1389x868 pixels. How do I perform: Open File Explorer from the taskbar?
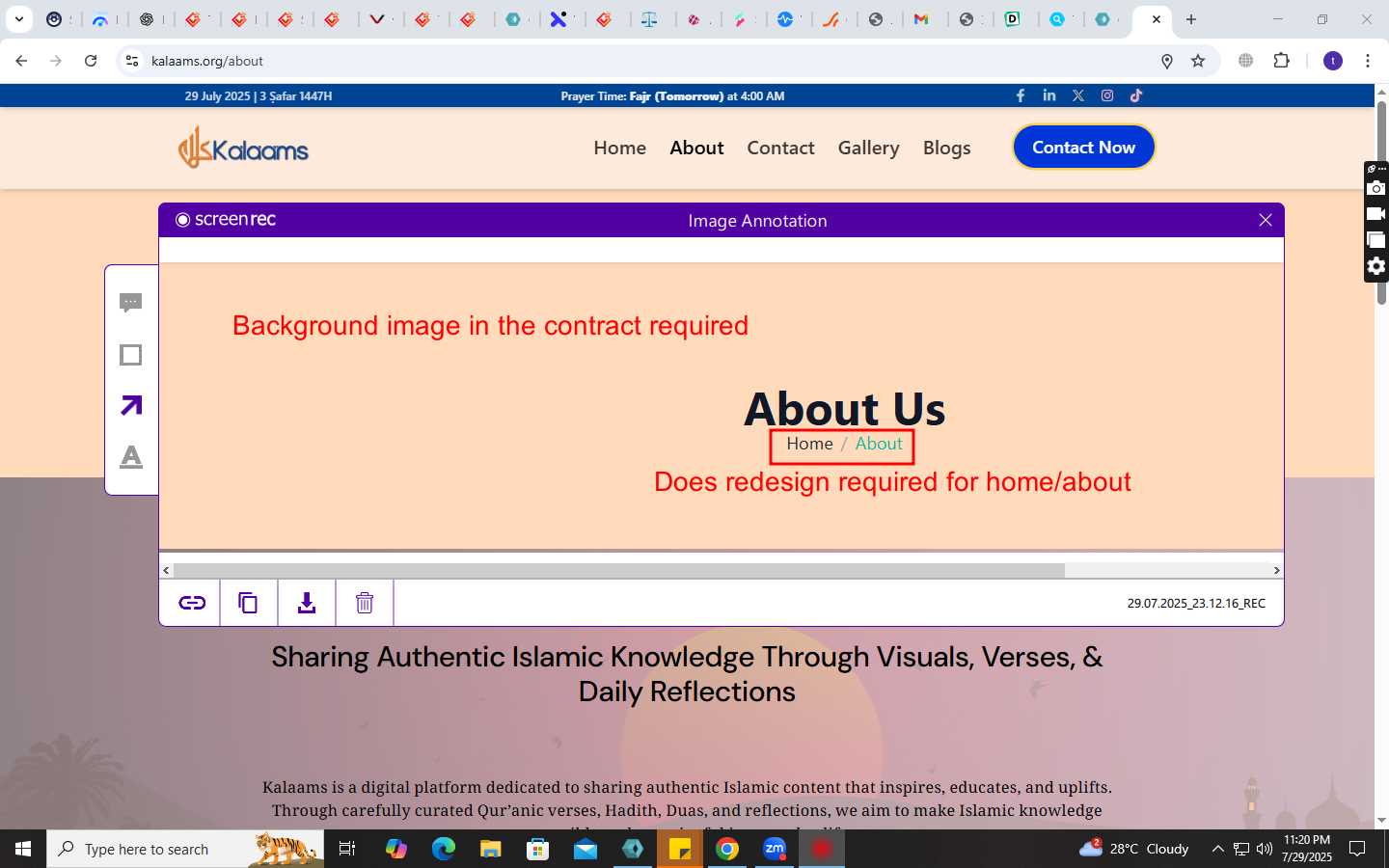point(491,849)
